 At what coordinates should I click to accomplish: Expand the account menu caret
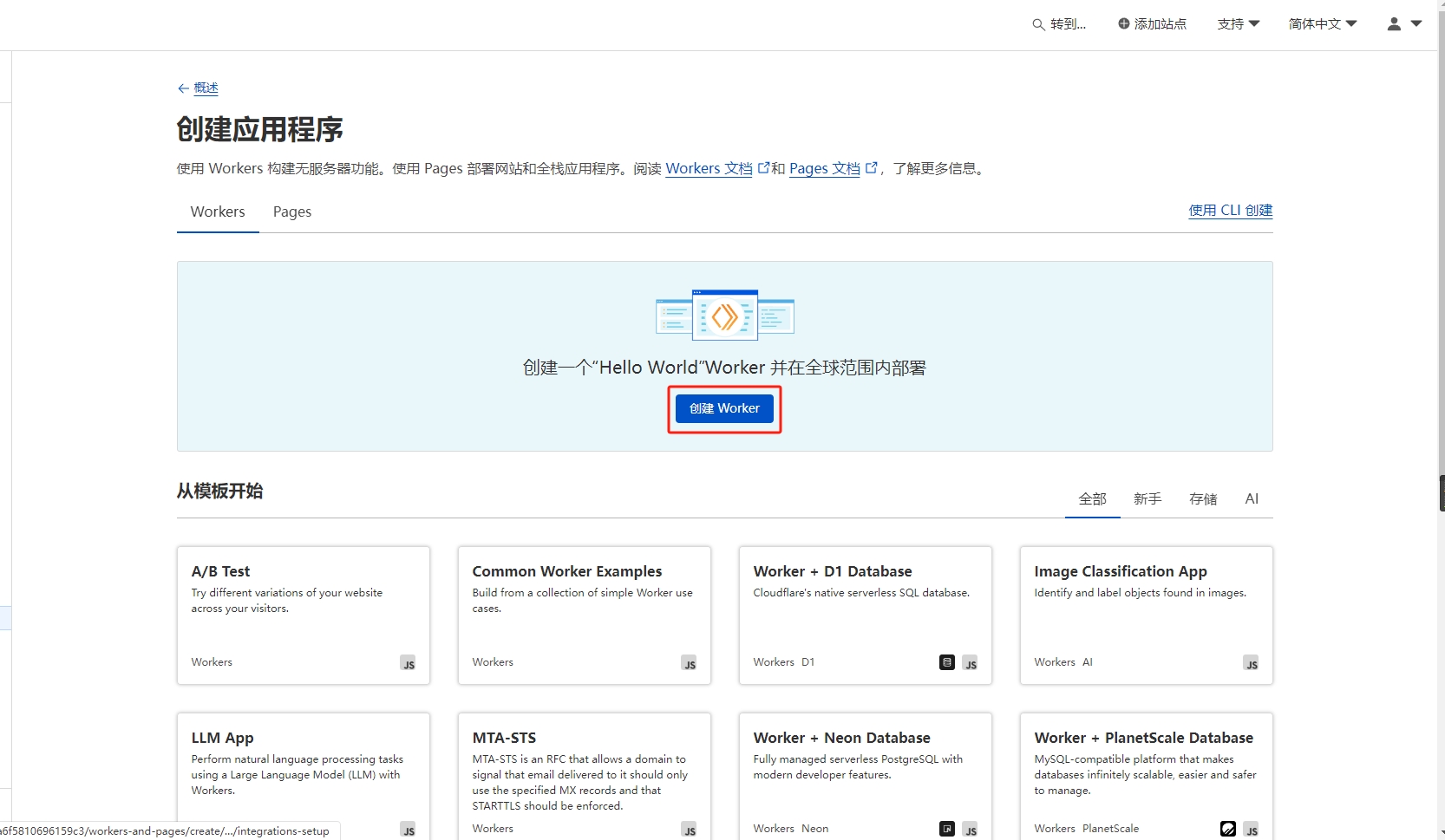tap(1416, 24)
